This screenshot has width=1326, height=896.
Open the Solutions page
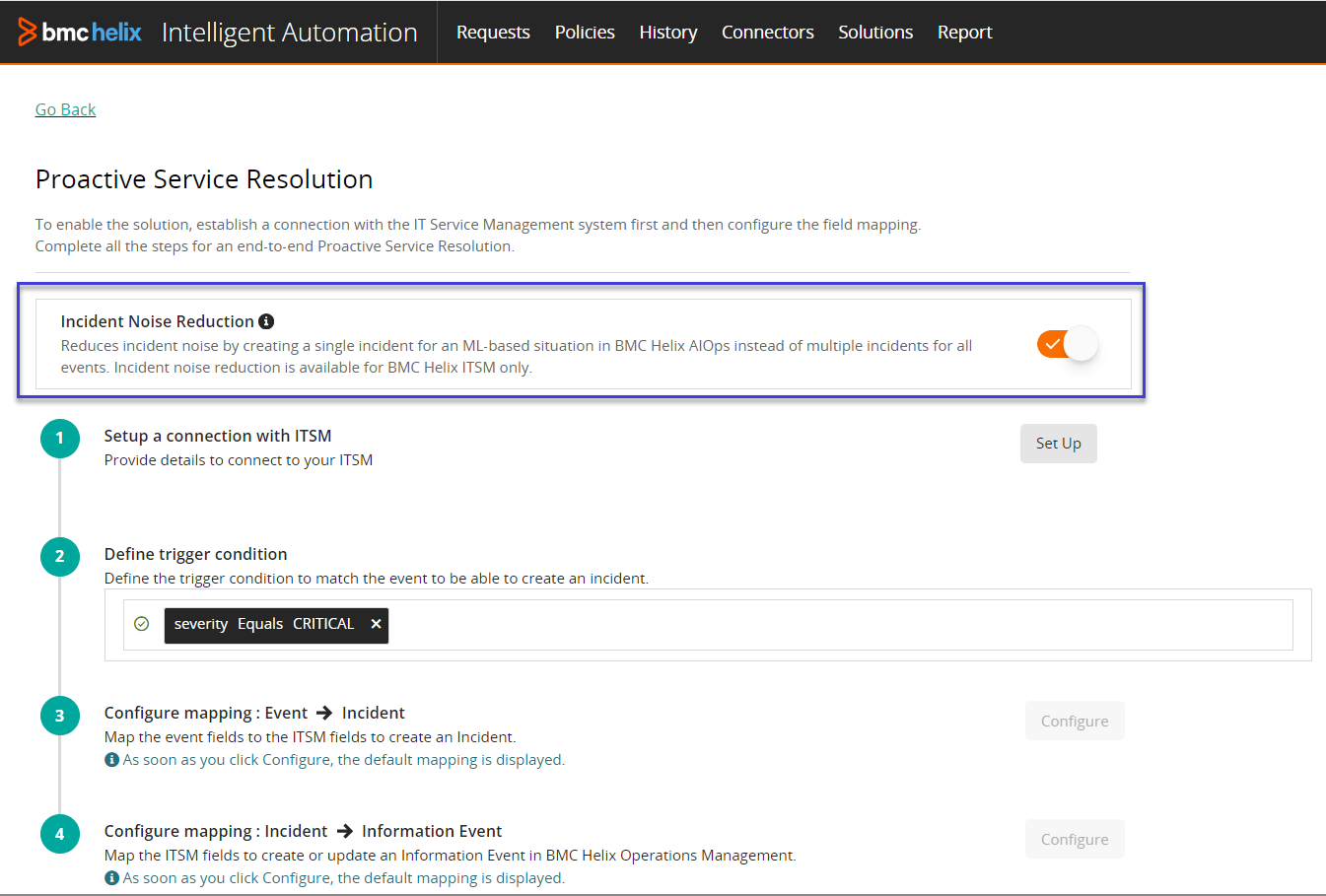coord(875,33)
